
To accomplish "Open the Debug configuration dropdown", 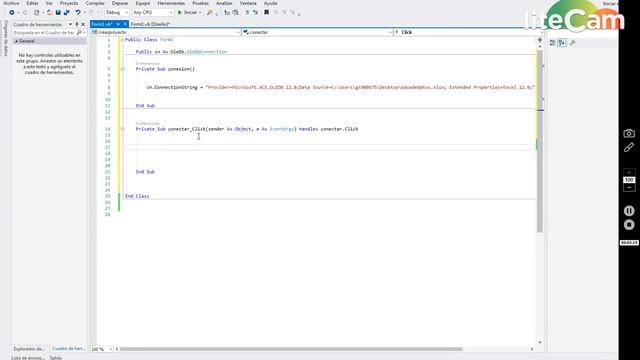I will 117,13.
